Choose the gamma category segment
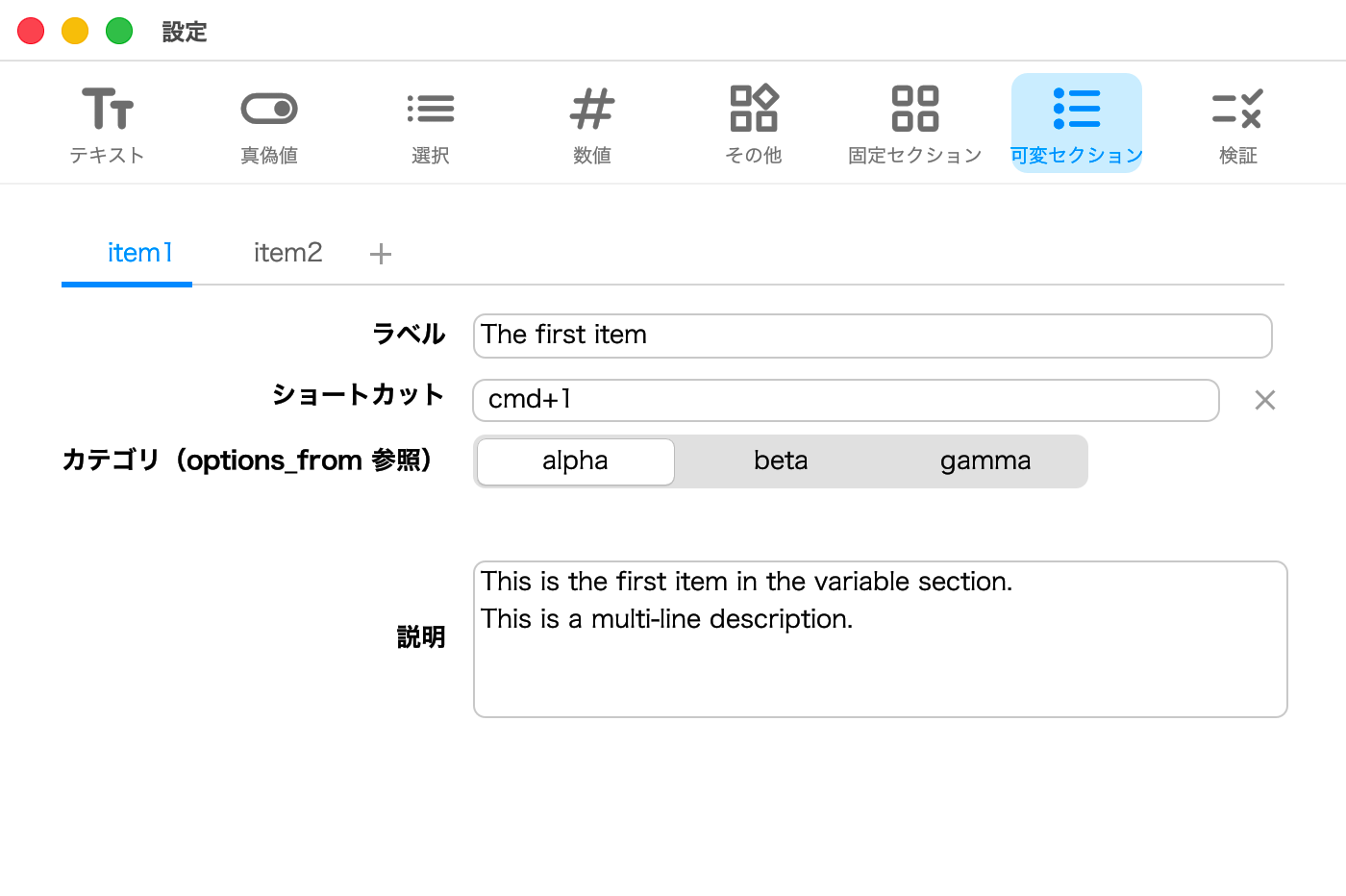This screenshot has width=1346, height=896. pos(985,461)
